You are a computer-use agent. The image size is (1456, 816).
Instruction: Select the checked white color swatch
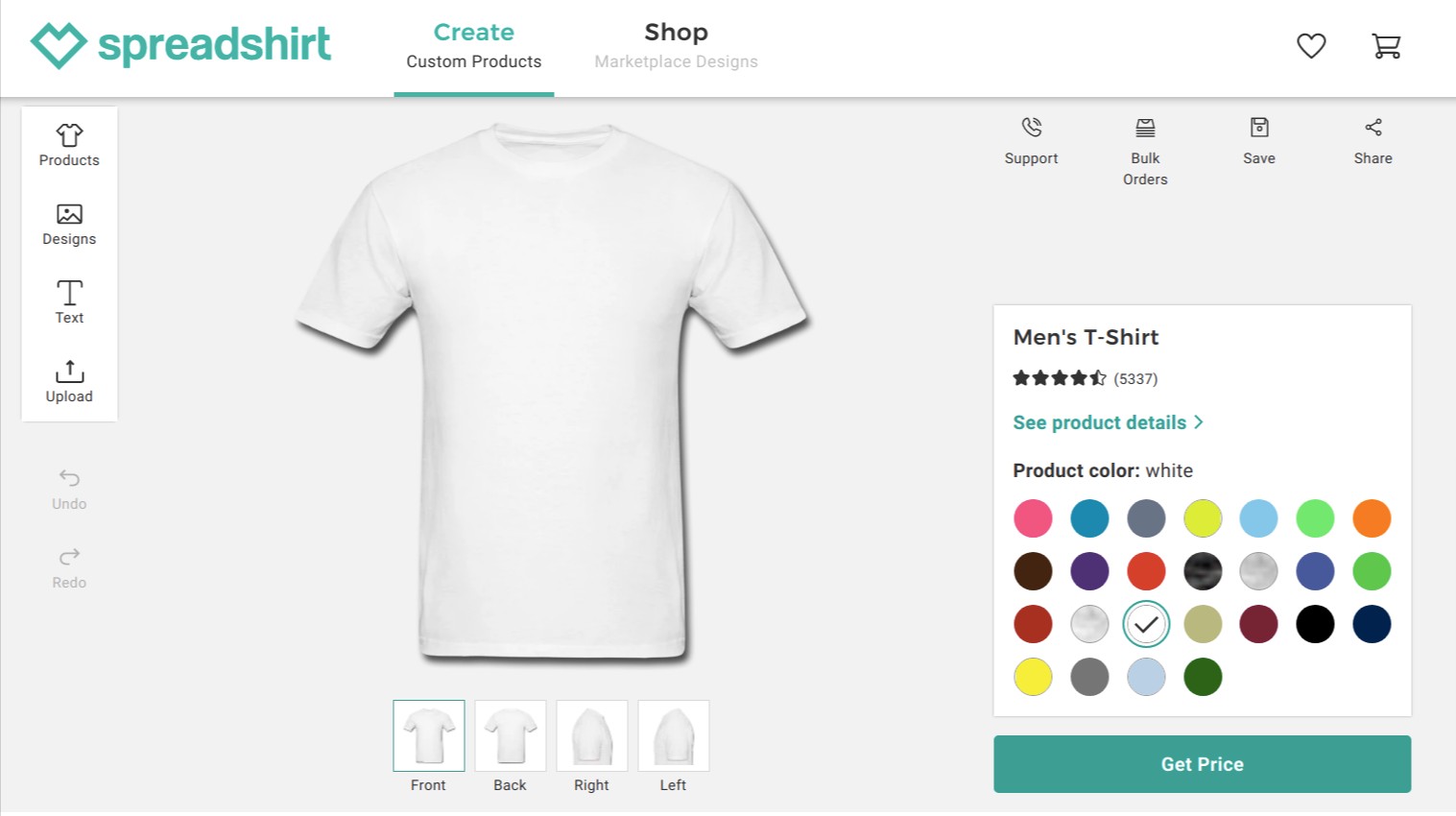click(x=1146, y=624)
